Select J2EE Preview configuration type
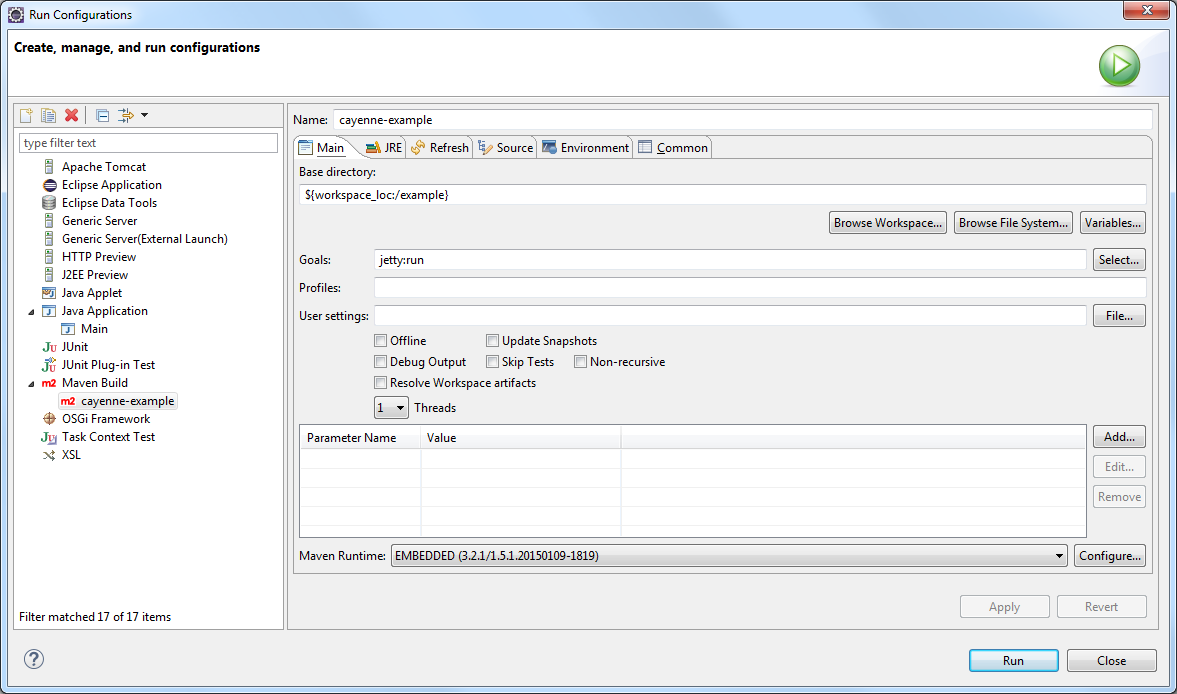The height and width of the screenshot is (694, 1177). point(95,275)
